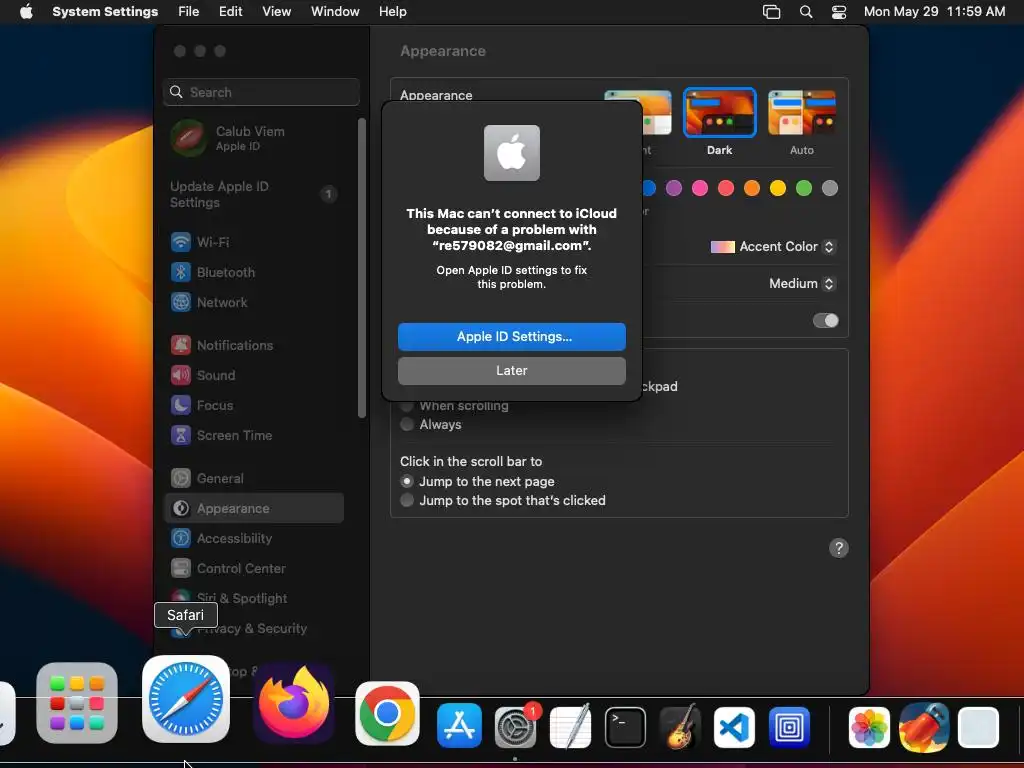Open TextEdit from the Dock
This screenshot has width=1024, height=768.
pyautogui.click(x=571, y=726)
